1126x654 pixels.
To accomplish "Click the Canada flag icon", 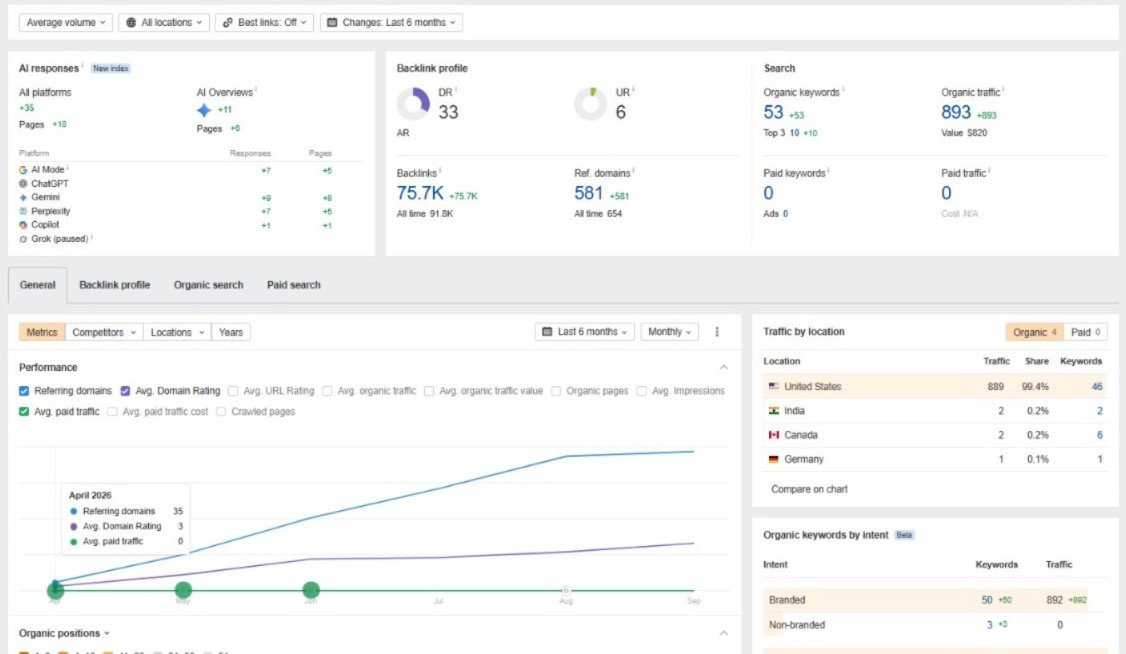I will [773, 435].
